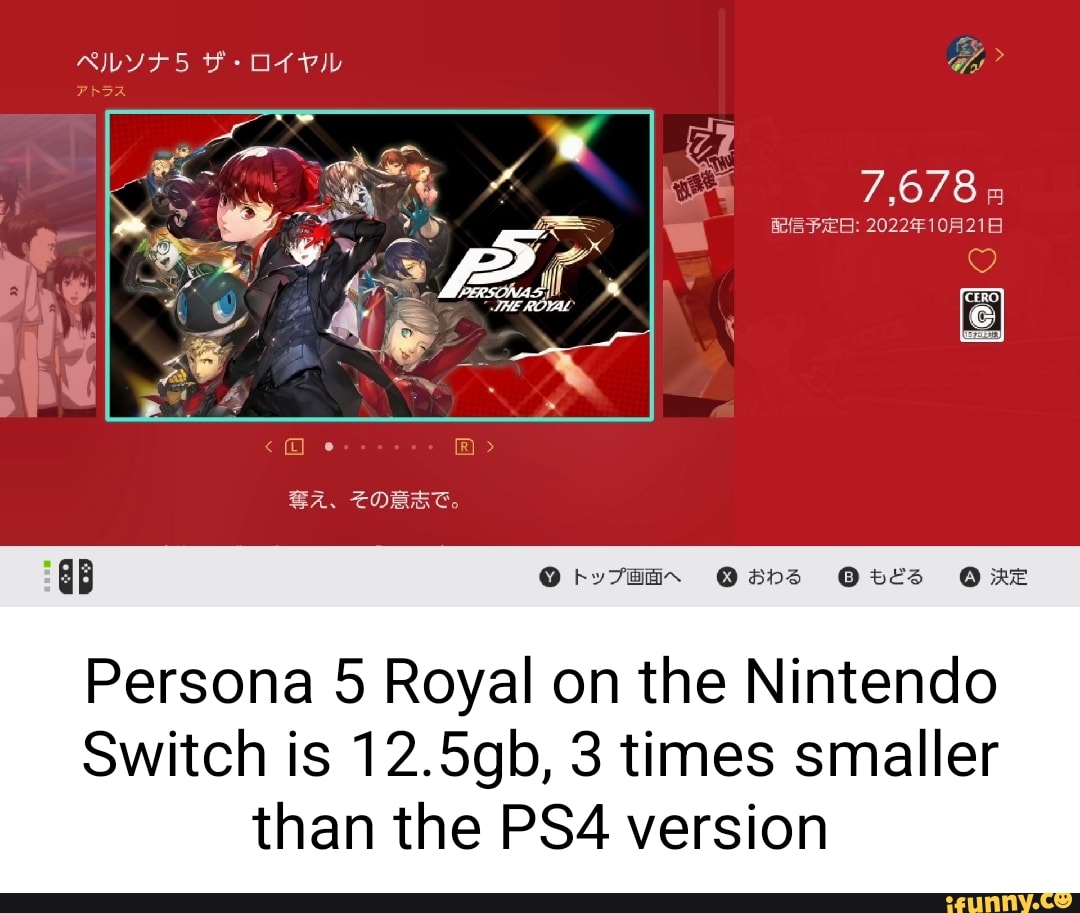The width and height of the screenshot is (1080, 913).
Task: Expand profile menu via orange chevron
Action: [x=999, y=55]
